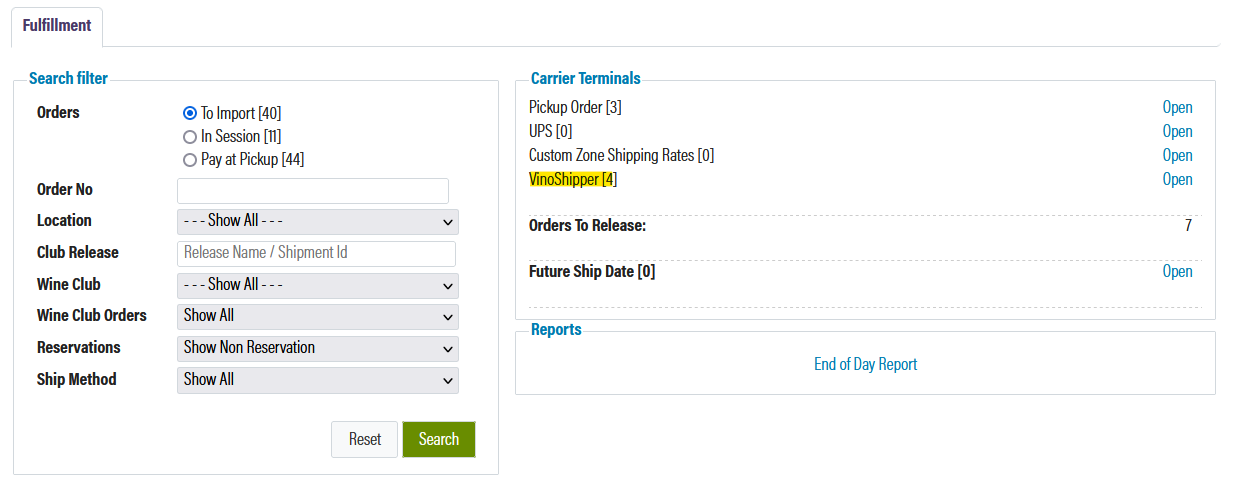This screenshot has height=483, width=1239.
Task: Click the green Search button
Action: pyautogui.click(x=439, y=439)
